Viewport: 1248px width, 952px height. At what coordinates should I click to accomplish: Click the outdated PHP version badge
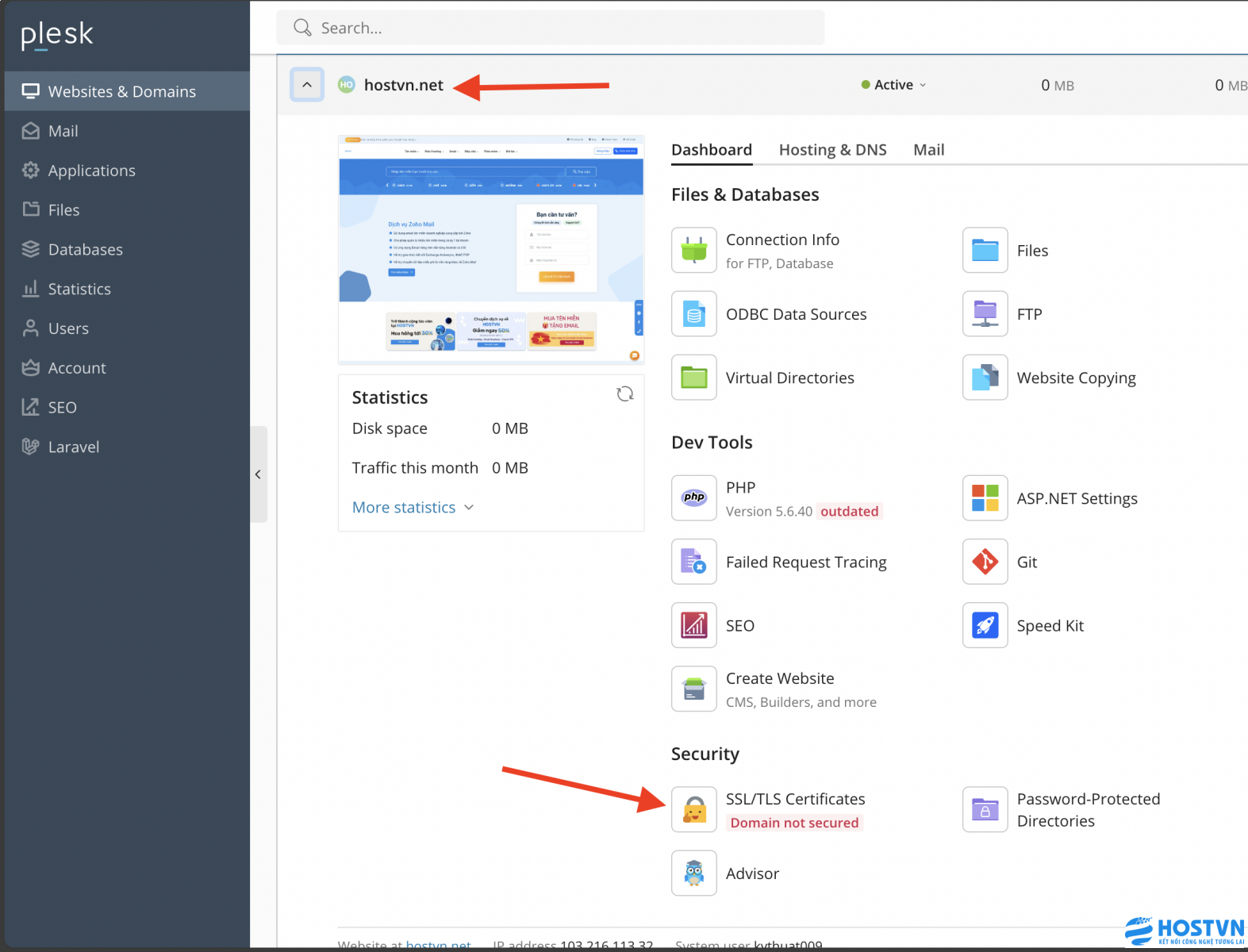(x=850, y=511)
